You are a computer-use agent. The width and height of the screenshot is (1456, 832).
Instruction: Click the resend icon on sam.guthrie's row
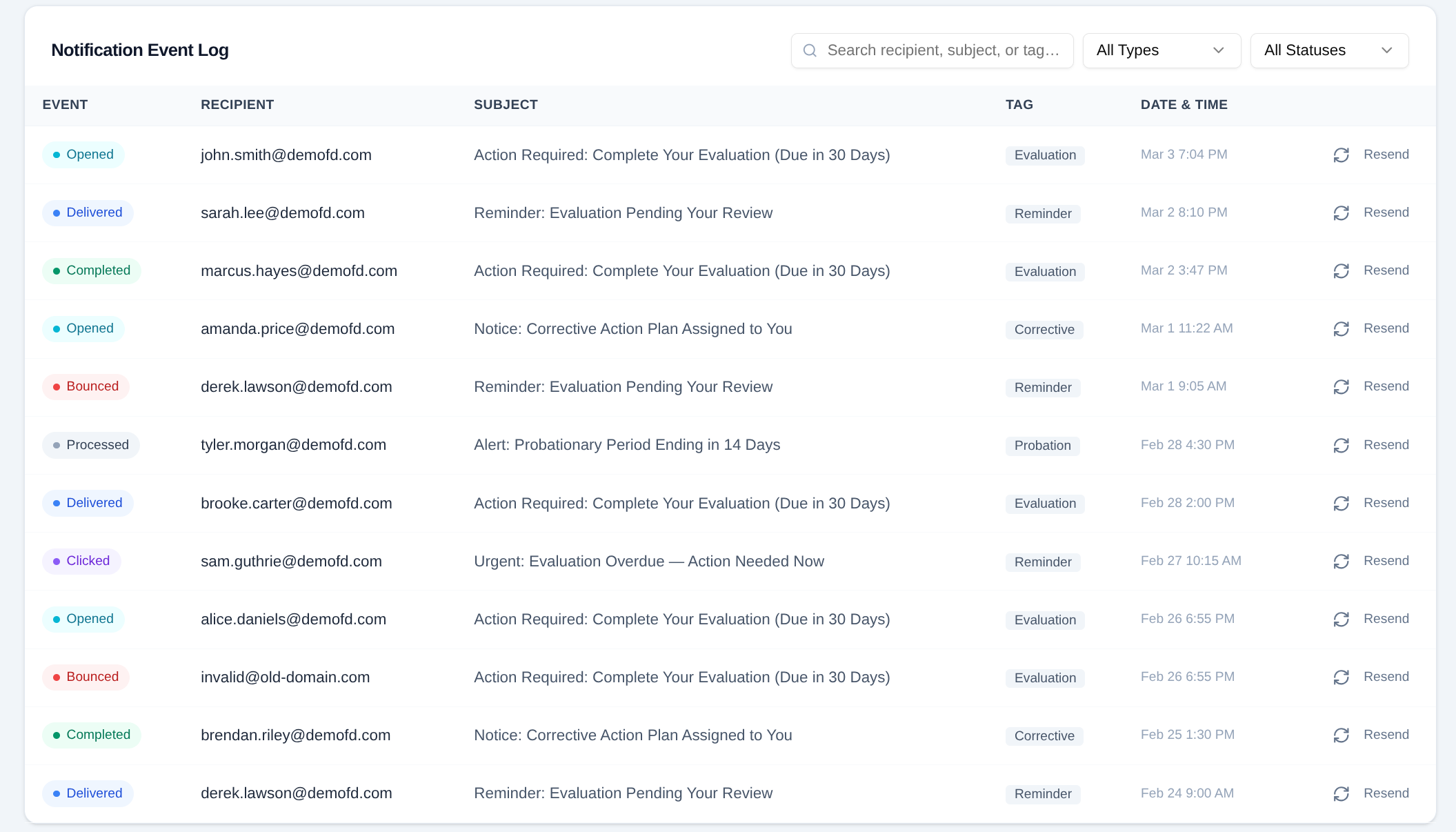(x=1341, y=561)
